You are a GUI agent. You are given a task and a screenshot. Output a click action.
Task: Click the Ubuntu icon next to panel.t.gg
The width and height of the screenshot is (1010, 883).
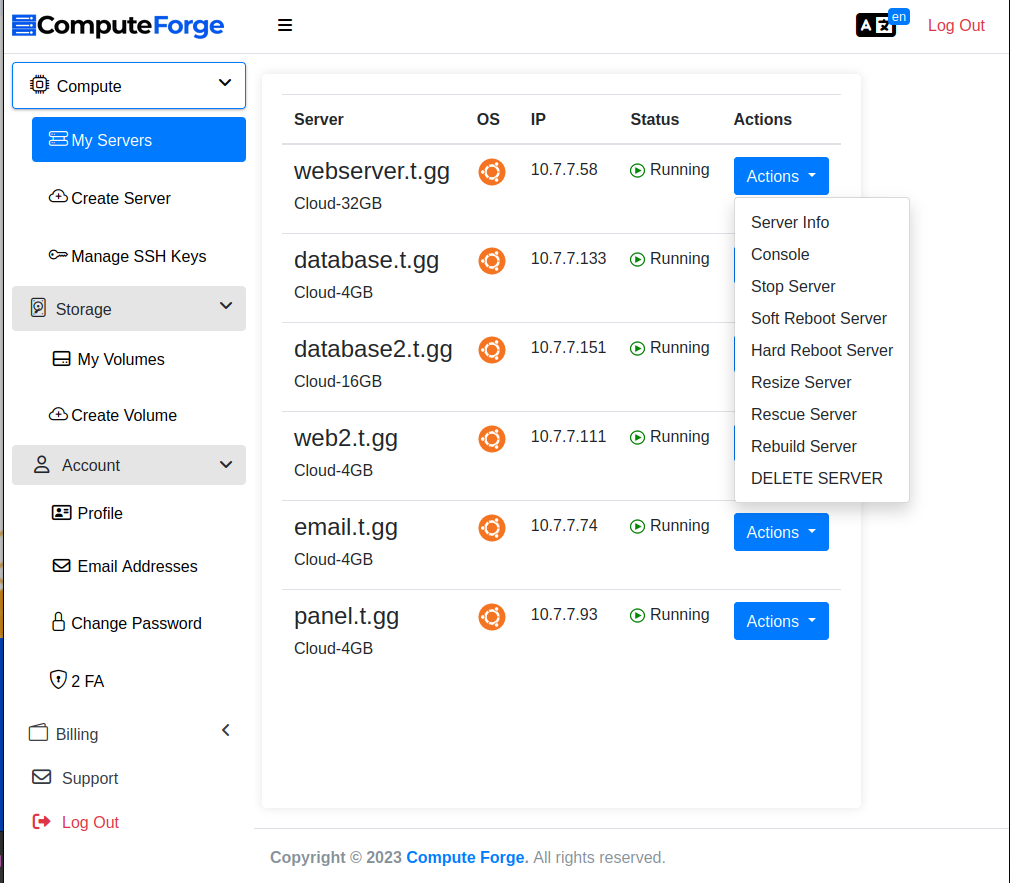tap(491, 617)
